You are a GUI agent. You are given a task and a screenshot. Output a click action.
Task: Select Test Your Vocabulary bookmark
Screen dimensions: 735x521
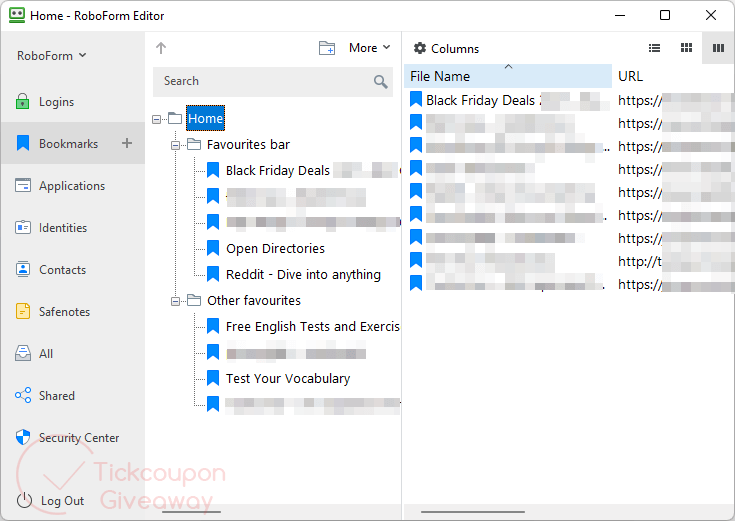pos(288,378)
